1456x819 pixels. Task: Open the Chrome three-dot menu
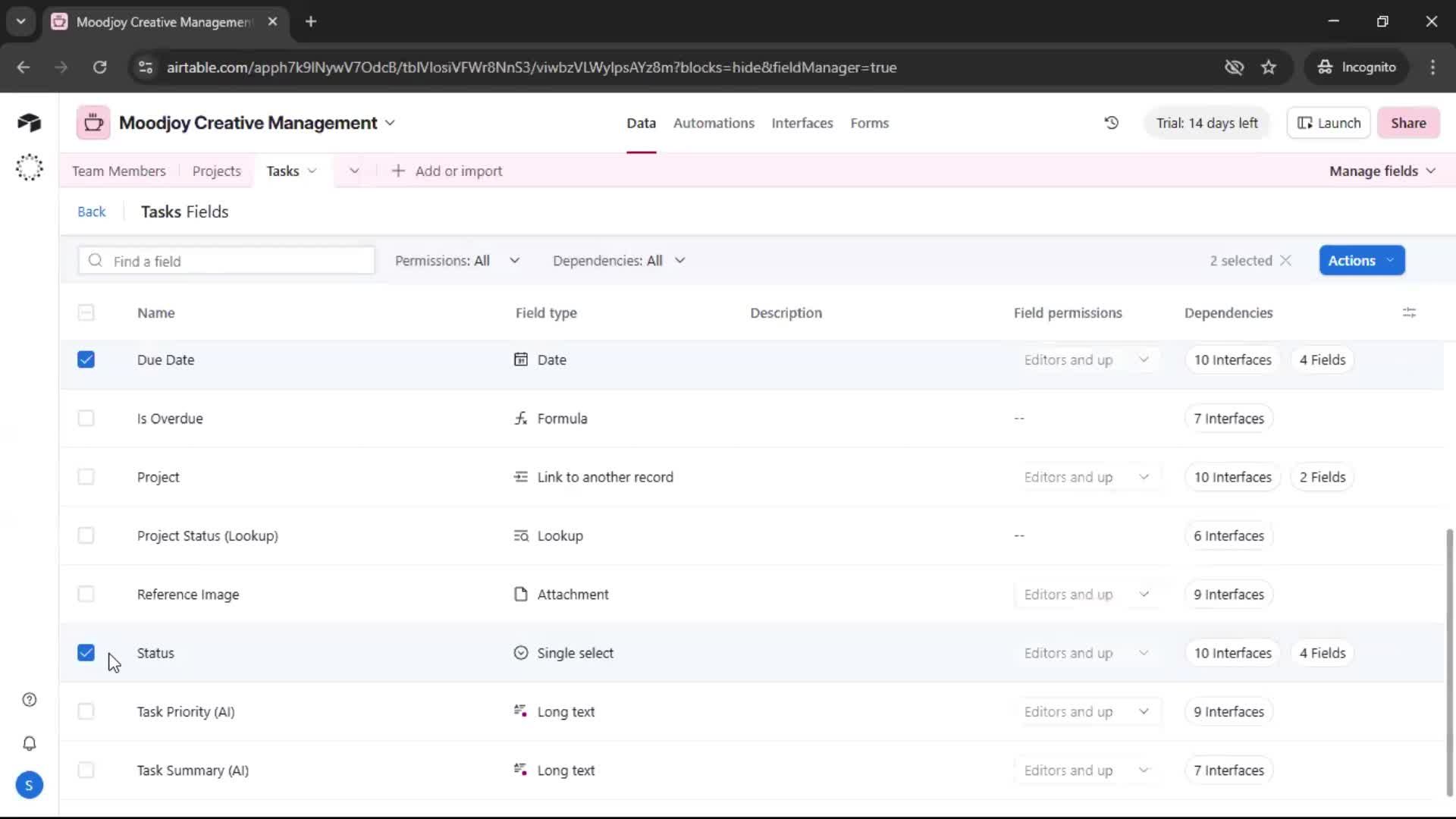(x=1432, y=67)
